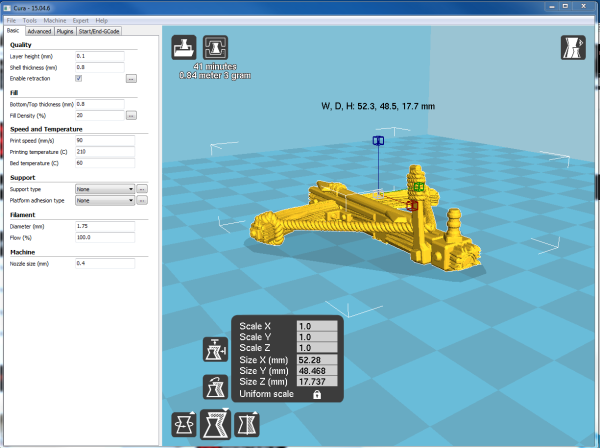Open the Platform adhesion type dropdown

tap(104, 200)
